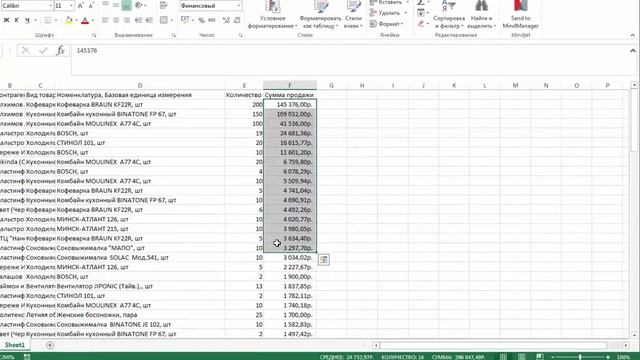Select column D header

(140, 85)
